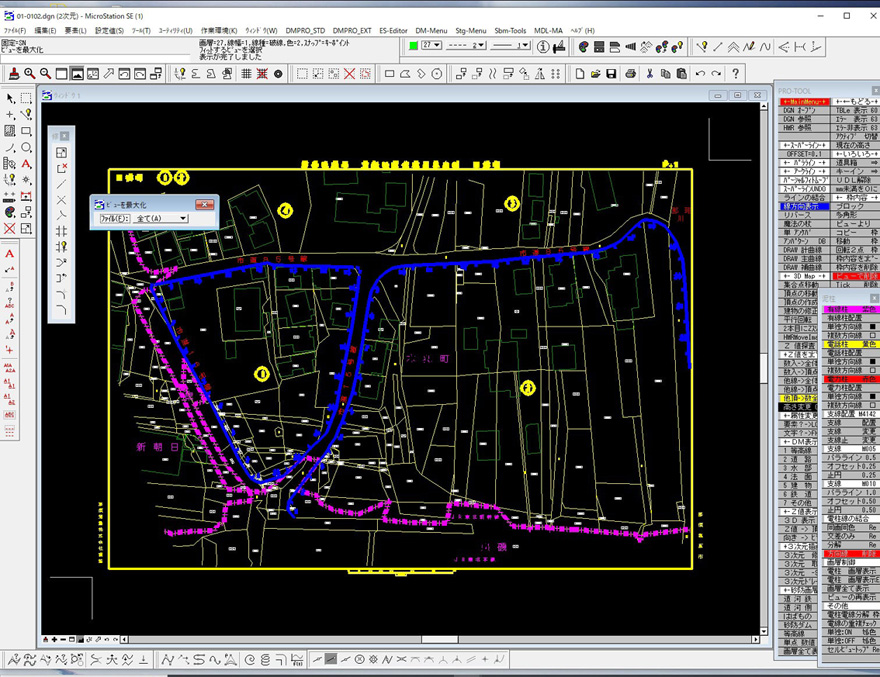Open the 全て(A) file dropdown
The height and width of the screenshot is (677, 880).
click(161, 218)
